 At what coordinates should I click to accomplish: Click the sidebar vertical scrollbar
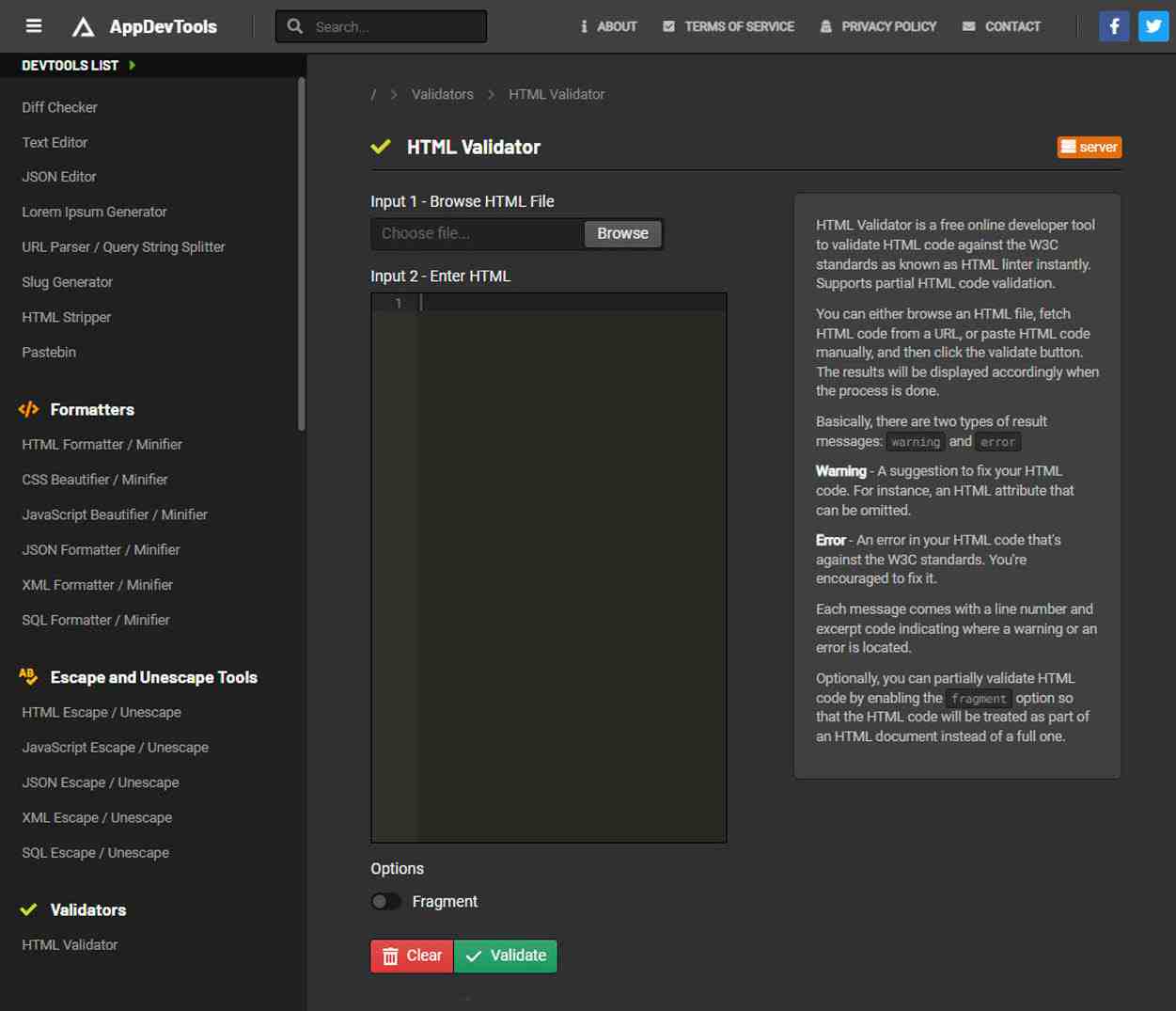tap(302, 254)
